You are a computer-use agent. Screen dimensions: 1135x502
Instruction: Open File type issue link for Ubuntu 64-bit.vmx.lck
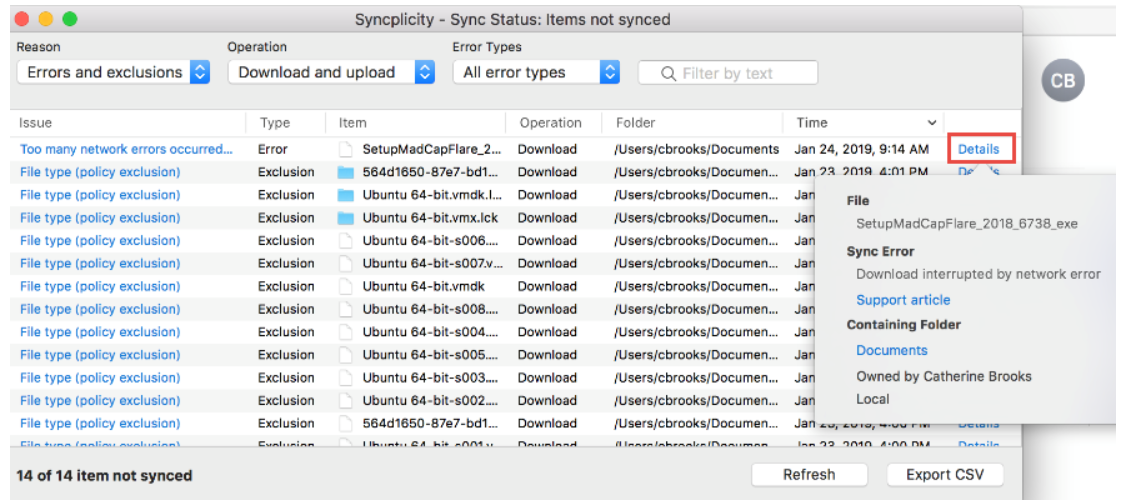[100, 218]
